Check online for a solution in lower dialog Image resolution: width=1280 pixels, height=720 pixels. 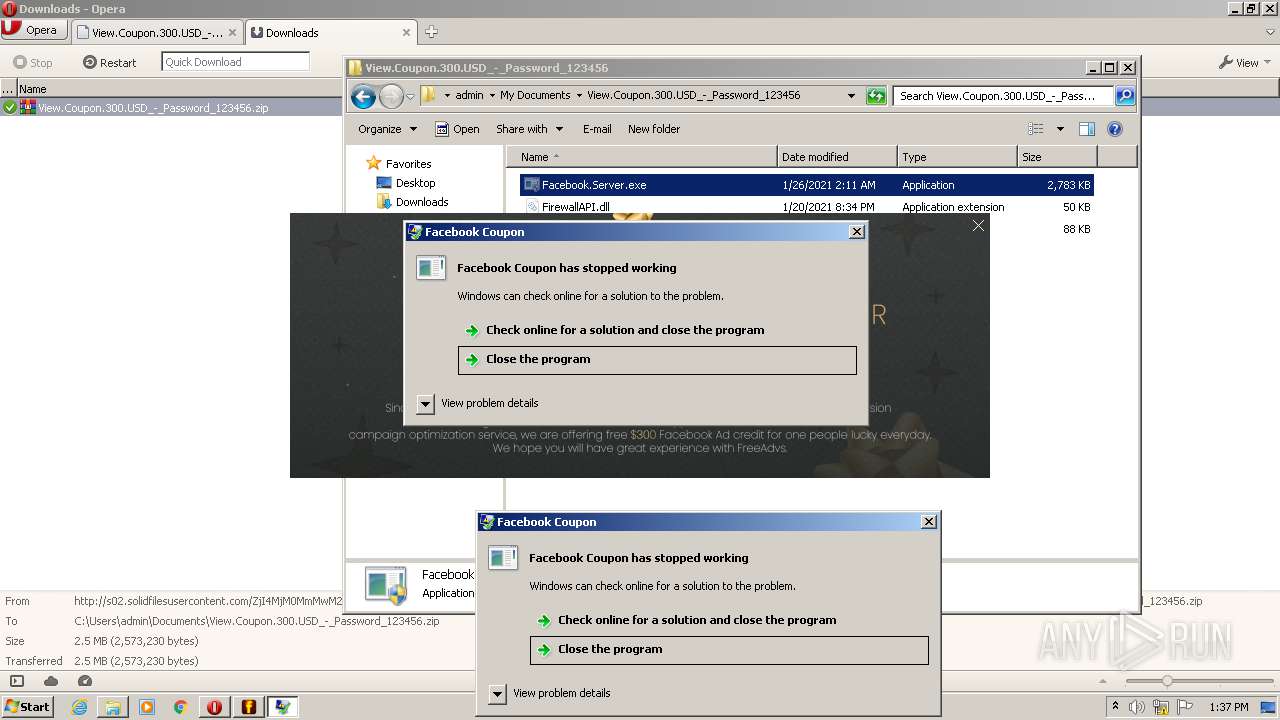[x=729, y=620]
